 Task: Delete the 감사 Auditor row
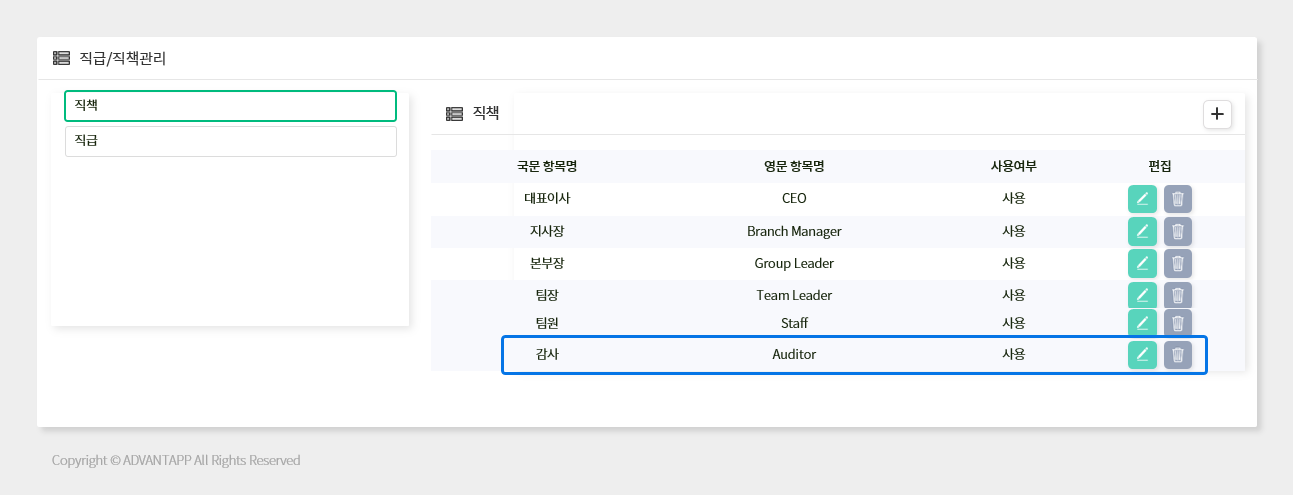coord(1178,354)
